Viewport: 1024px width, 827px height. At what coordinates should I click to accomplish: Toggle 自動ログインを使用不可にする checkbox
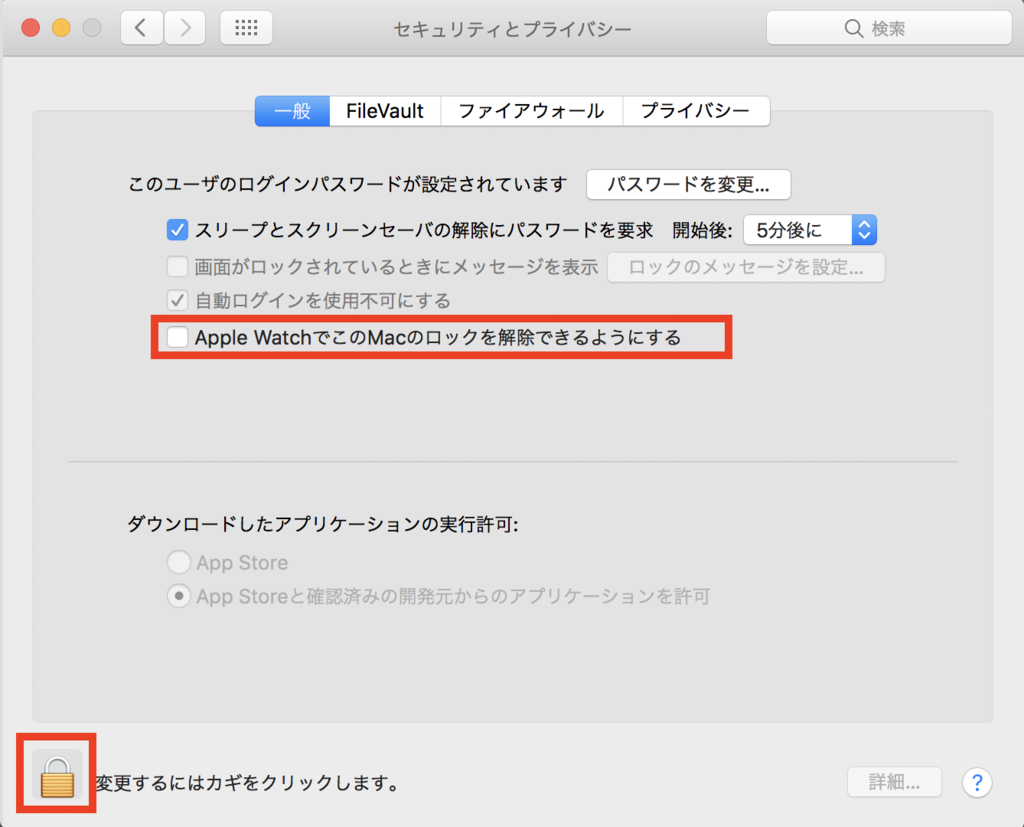177,300
